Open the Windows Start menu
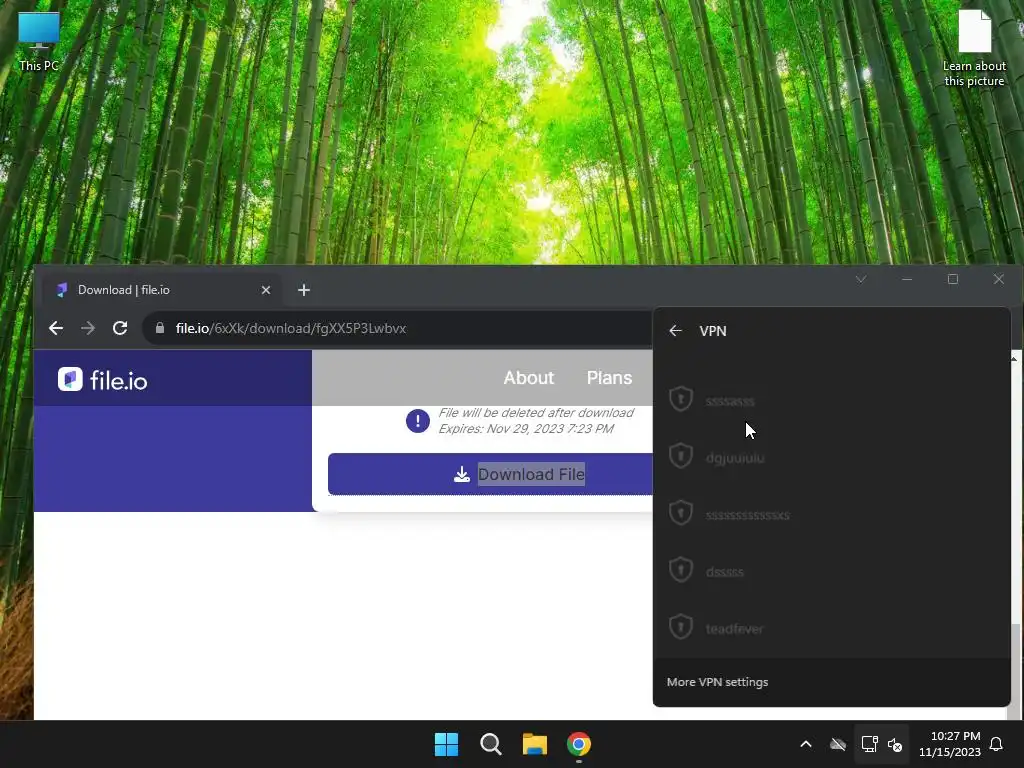1024x768 pixels. (447, 744)
